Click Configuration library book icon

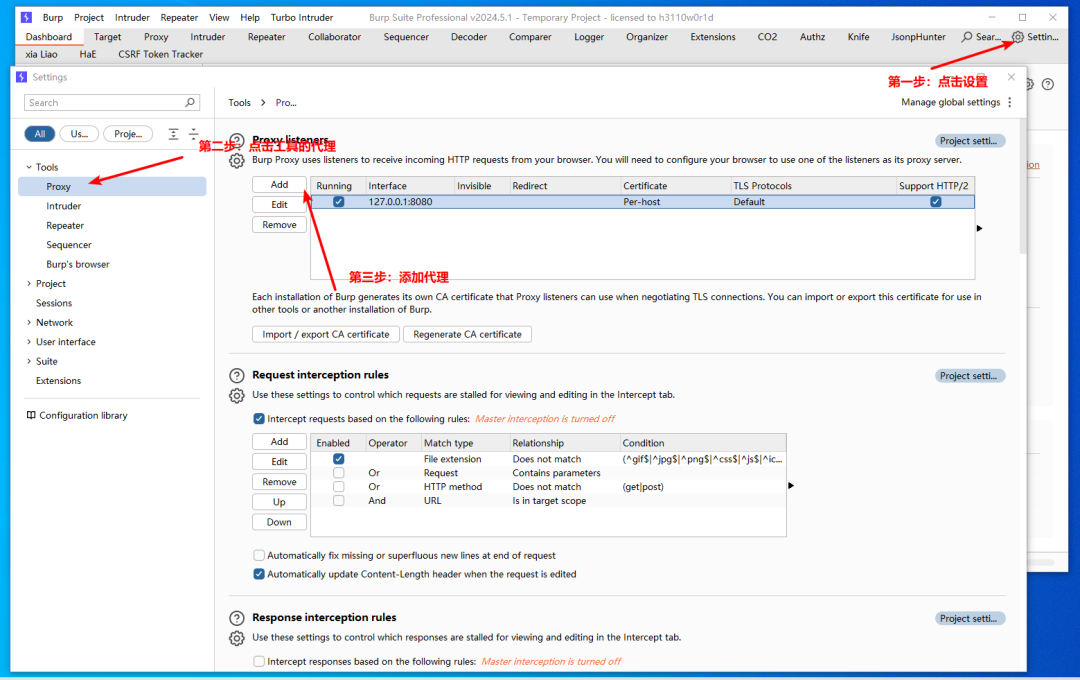click(x=31, y=415)
